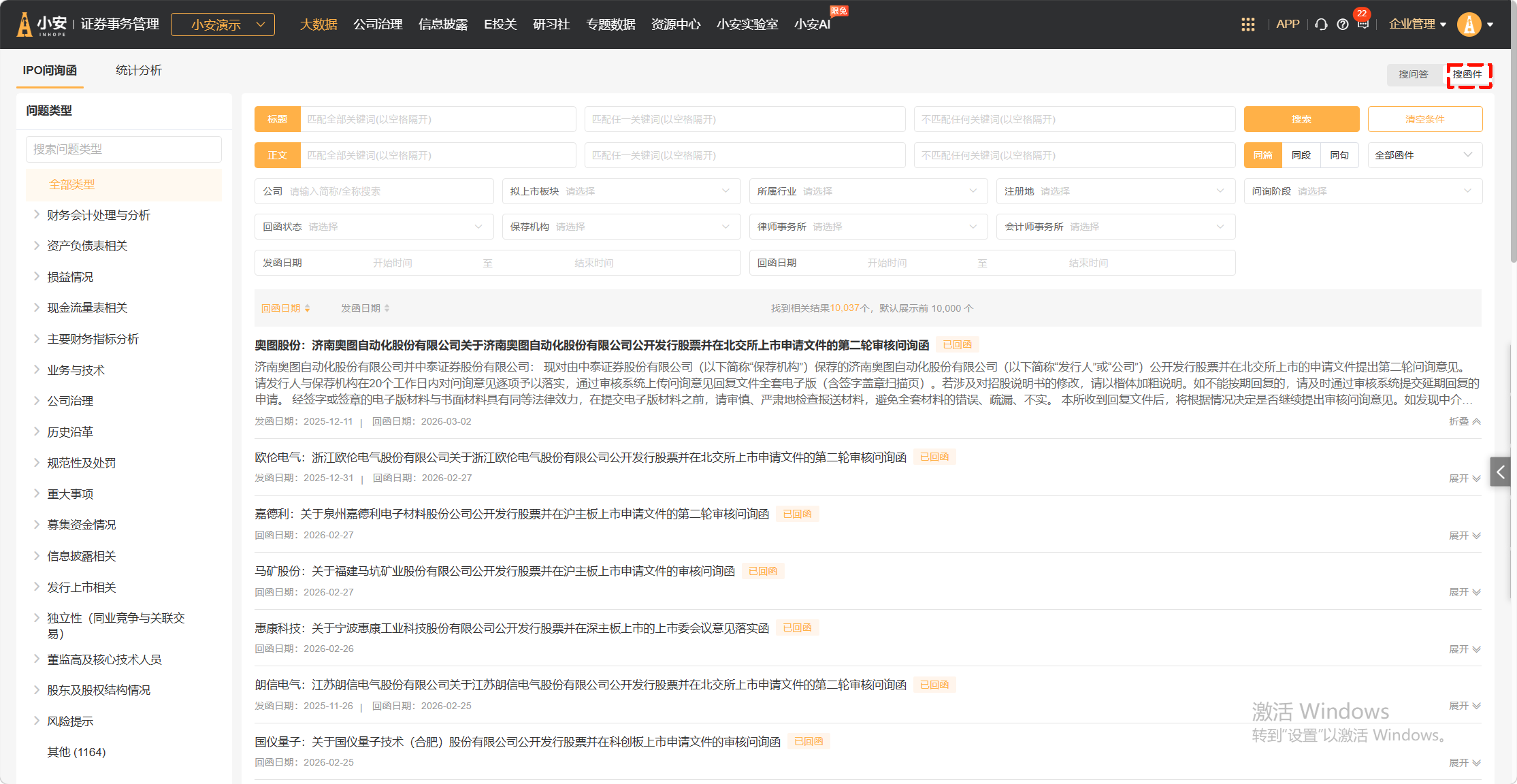Open the nine-dot apps grid icon

(x=1247, y=24)
